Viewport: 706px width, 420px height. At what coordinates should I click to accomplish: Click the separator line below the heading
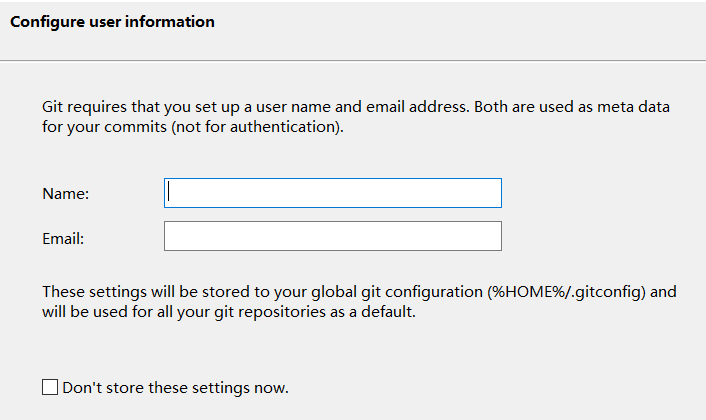click(x=353, y=61)
